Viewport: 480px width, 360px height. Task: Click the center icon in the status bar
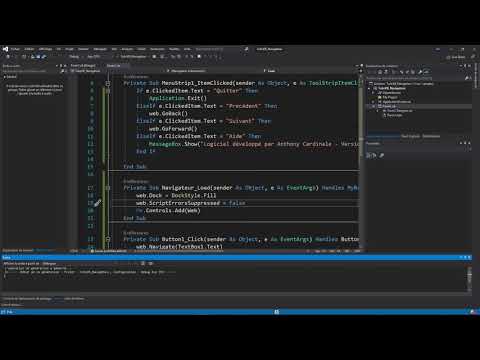[277, 312]
